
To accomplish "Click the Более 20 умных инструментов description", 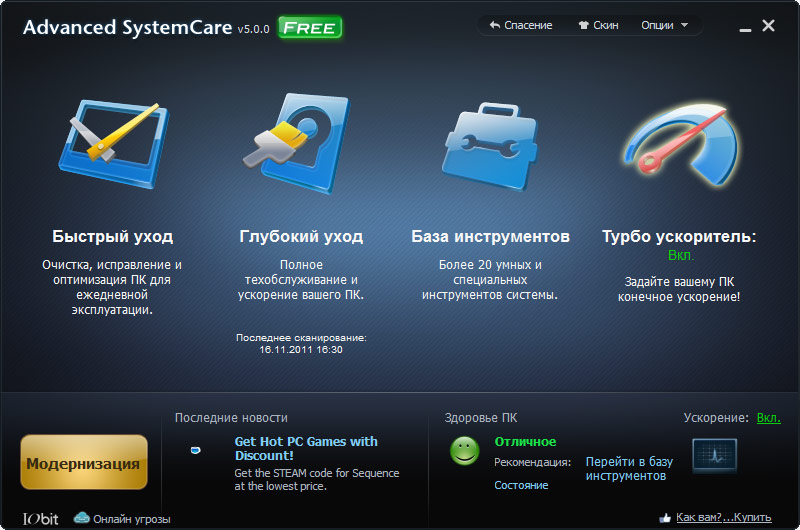I will (x=490, y=280).
